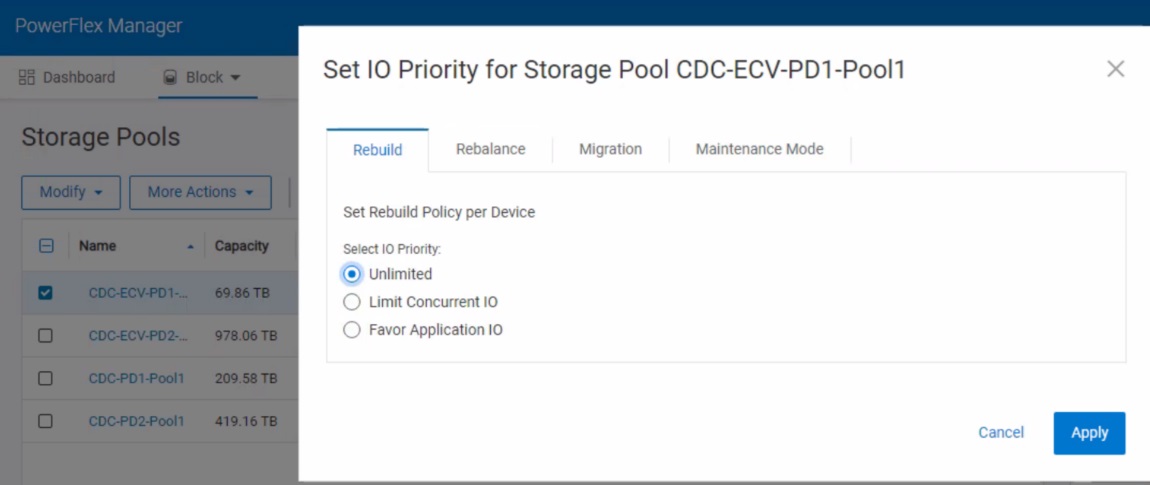The image size is (1150, 485).
Task: Expand the Modify dropdown
Action: point(70,192)
